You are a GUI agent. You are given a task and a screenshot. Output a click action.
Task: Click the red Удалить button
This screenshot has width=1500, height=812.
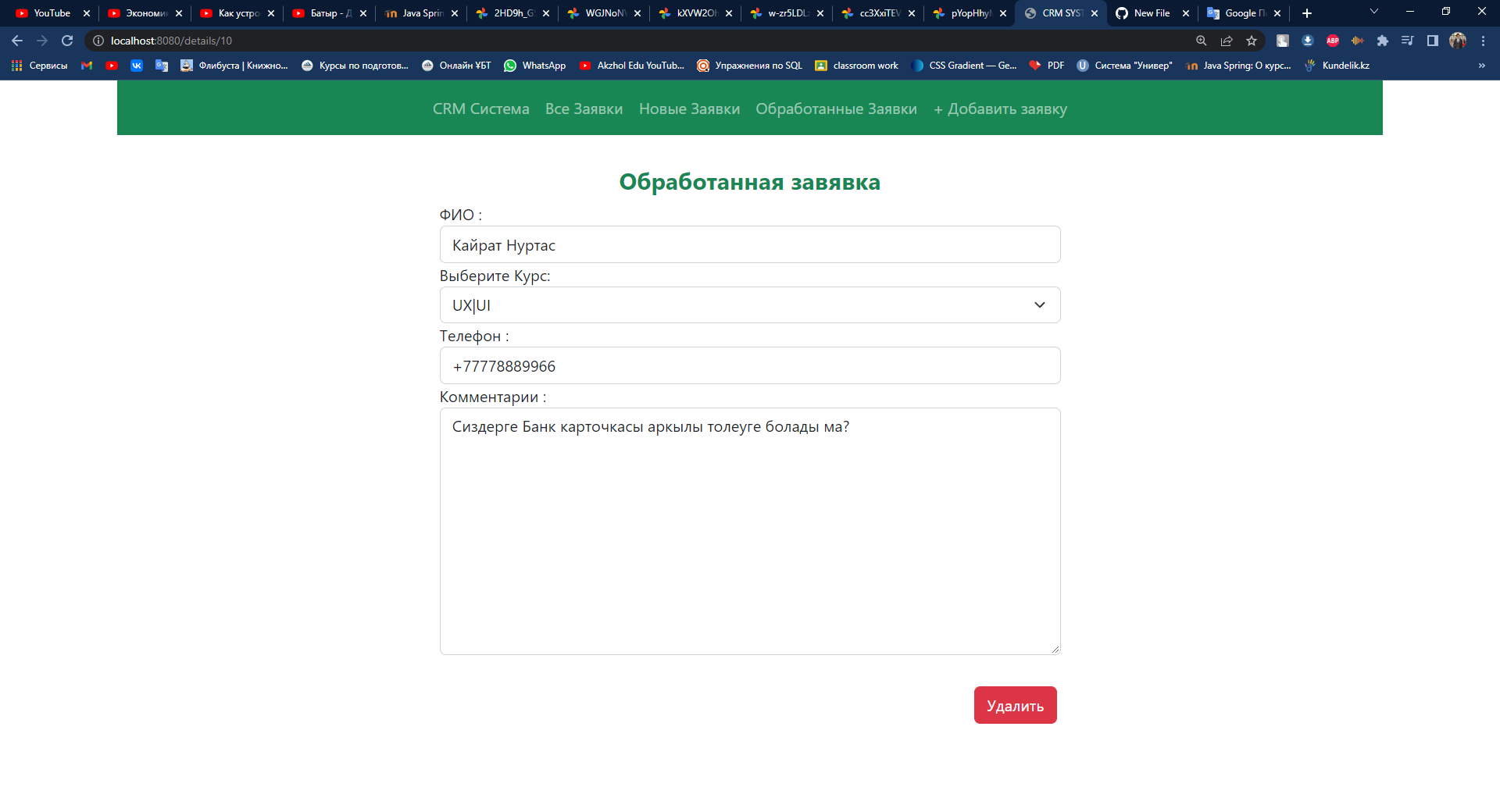coord(1015,705)
